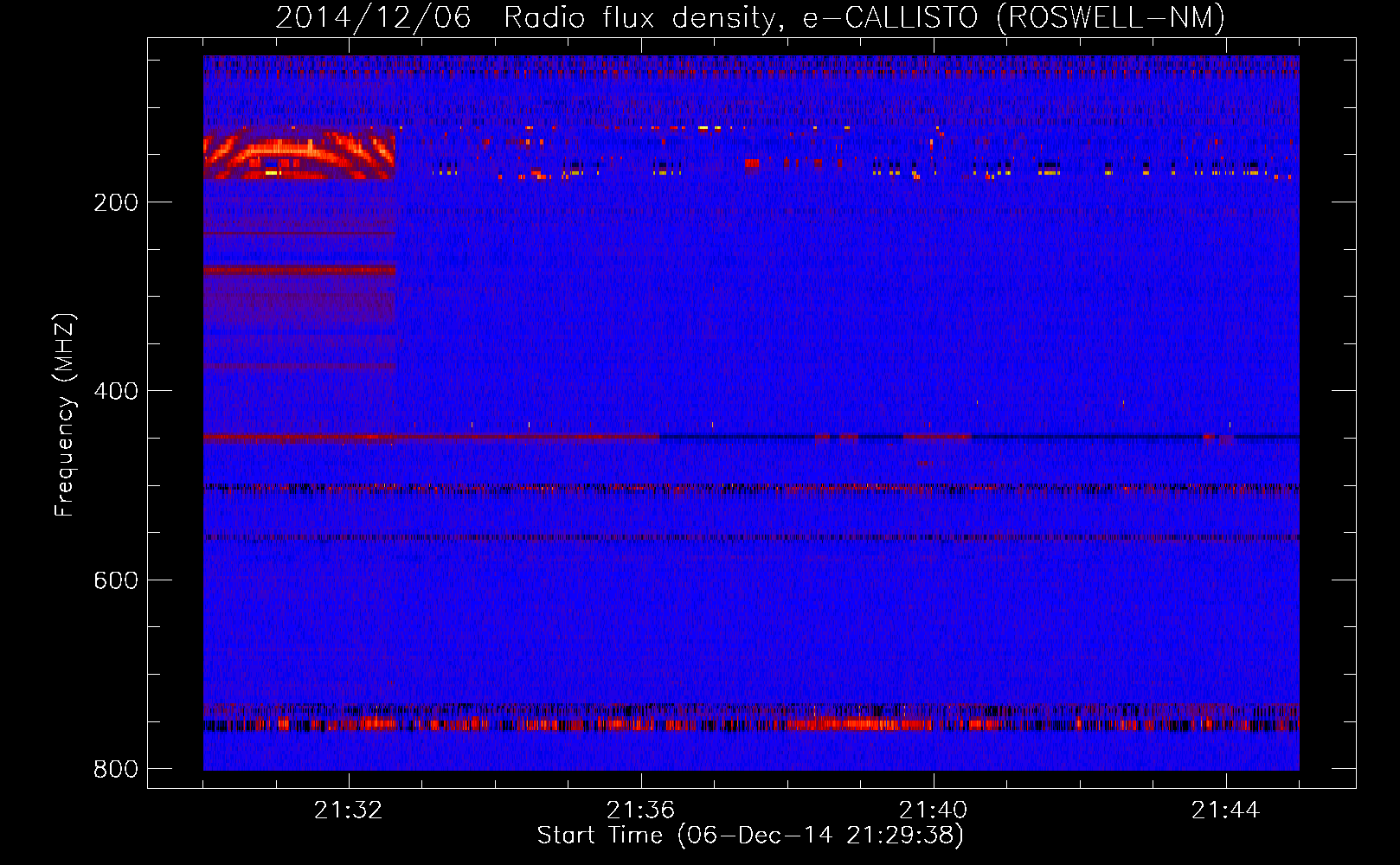Click the 400 frequency tick label
The width and height of the screenshot is (1400, 865).
[x=116, y=391]
